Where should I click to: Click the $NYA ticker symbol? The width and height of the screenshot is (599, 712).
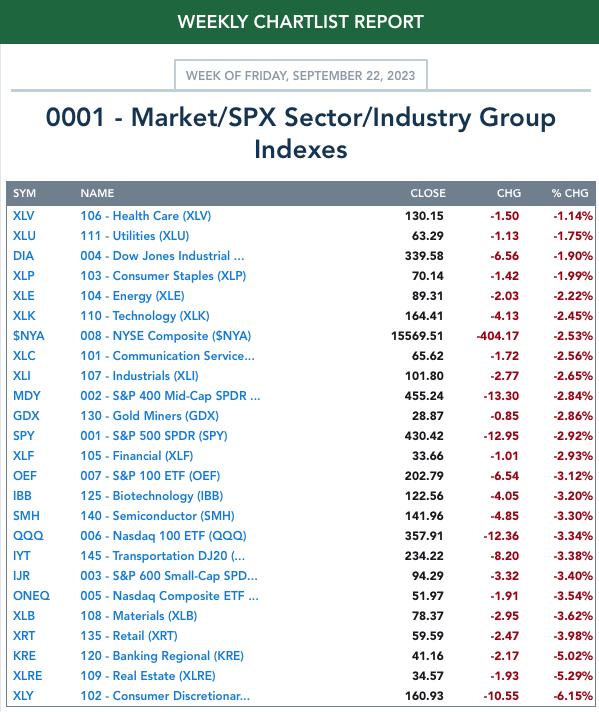(29, 336)
